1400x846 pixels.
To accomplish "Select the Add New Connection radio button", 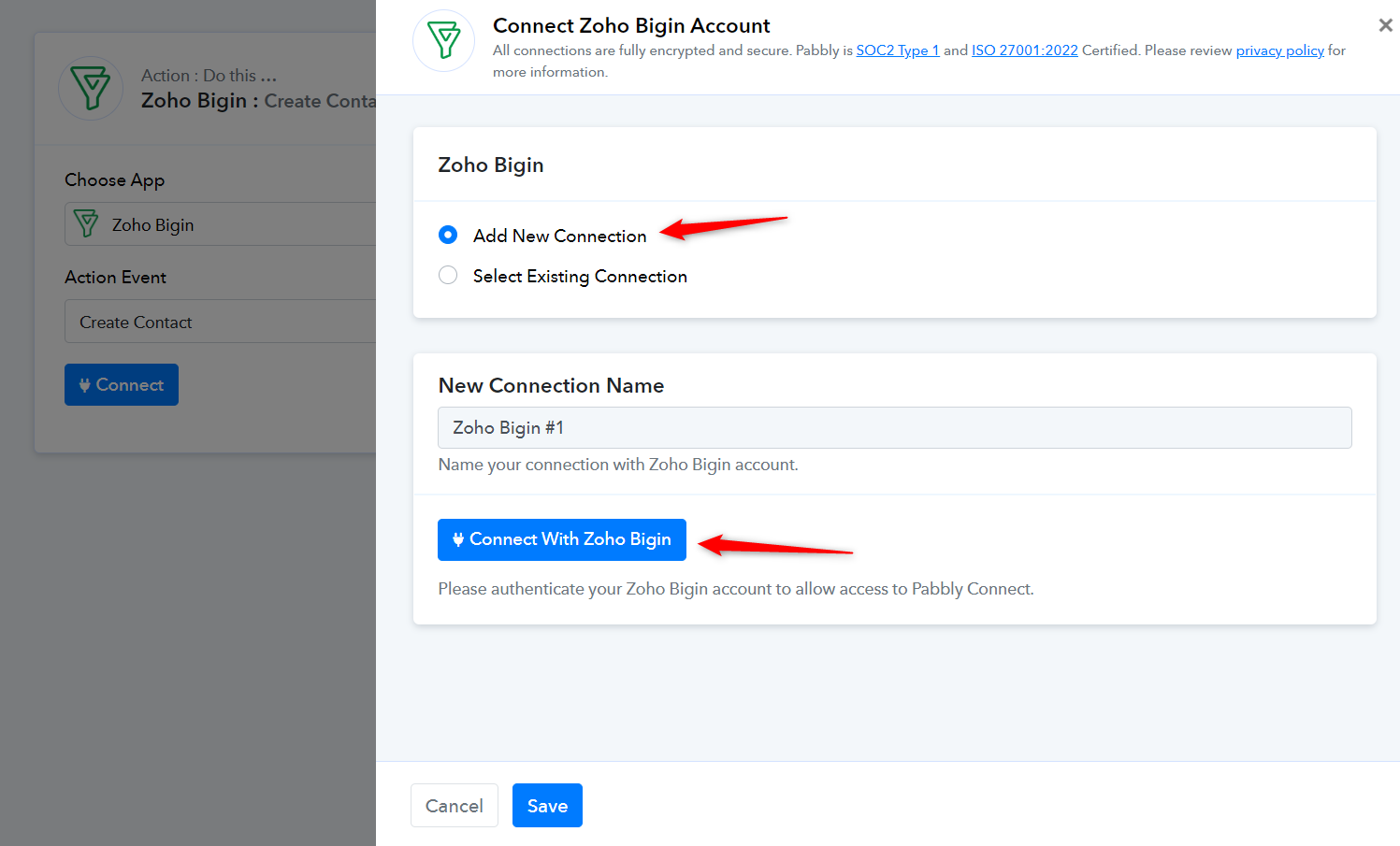I will coord(448,235).
